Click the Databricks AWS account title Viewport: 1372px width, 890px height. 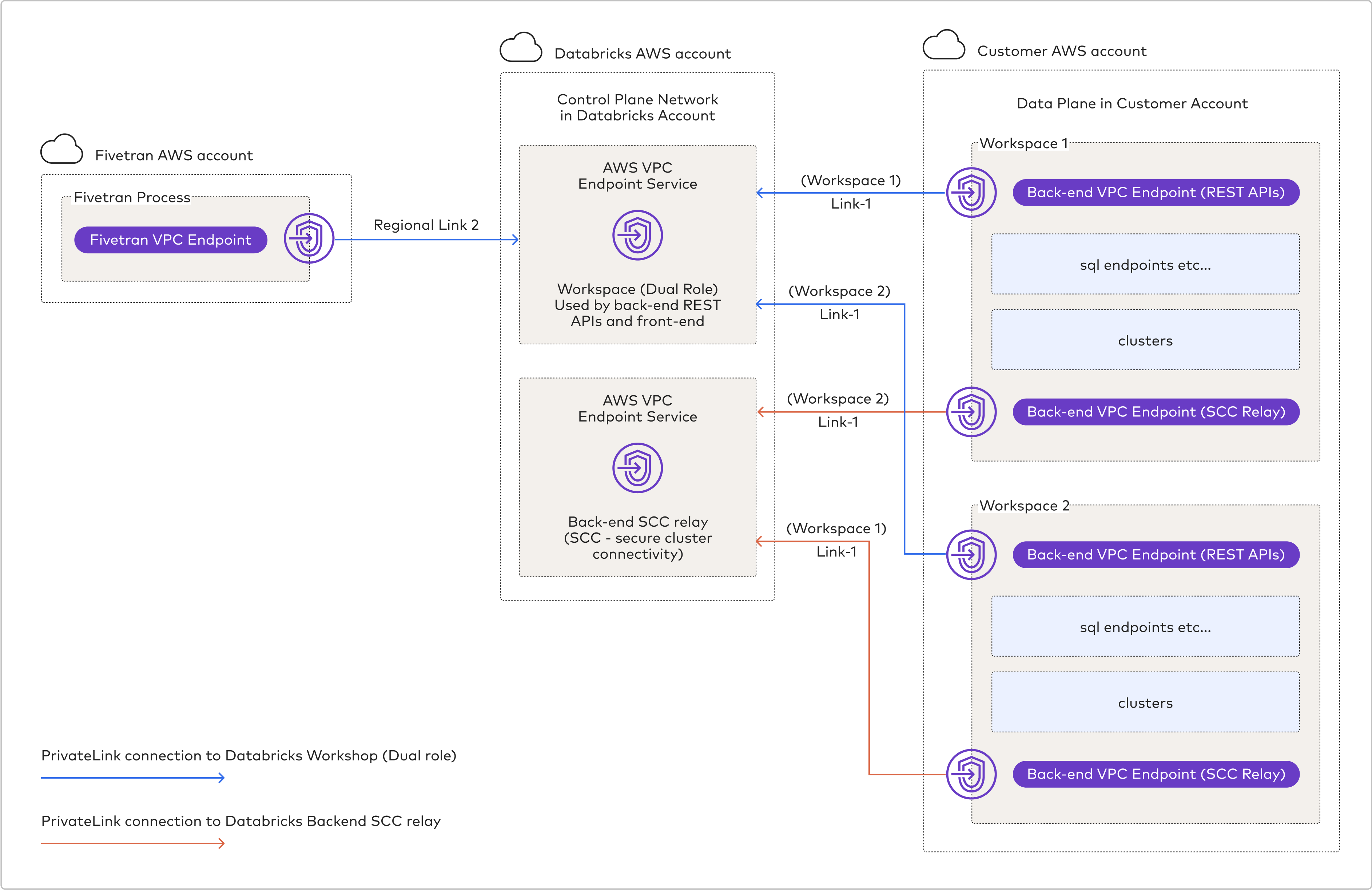(642, 54)
